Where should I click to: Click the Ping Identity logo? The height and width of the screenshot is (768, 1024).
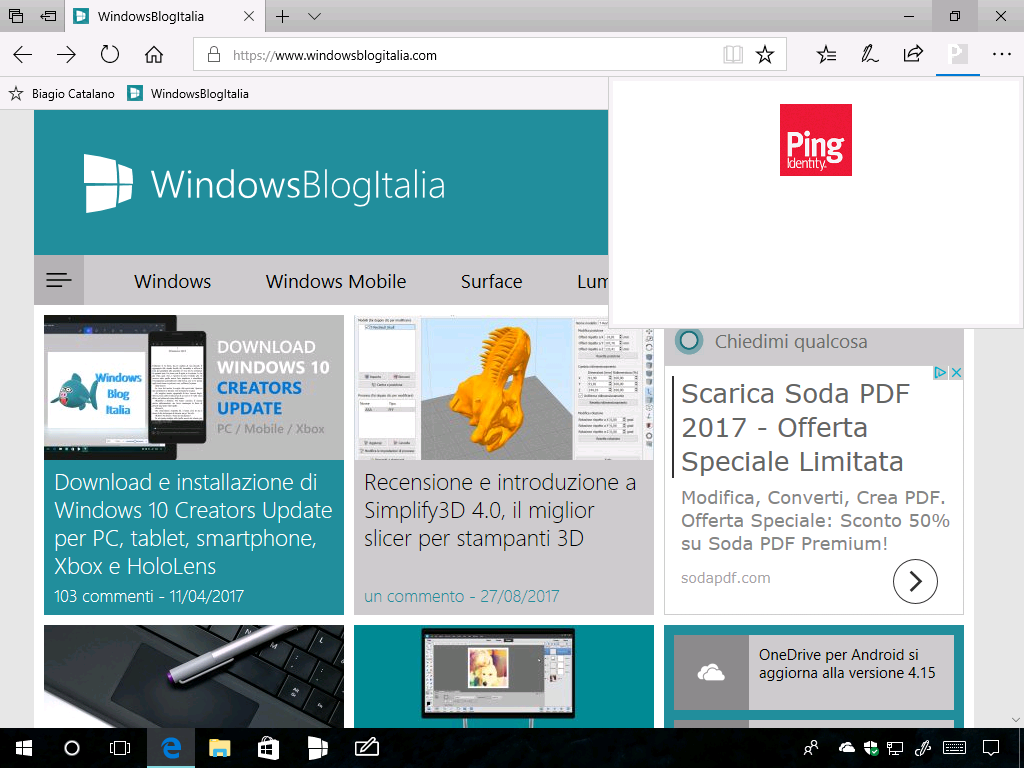coord(816,140)
